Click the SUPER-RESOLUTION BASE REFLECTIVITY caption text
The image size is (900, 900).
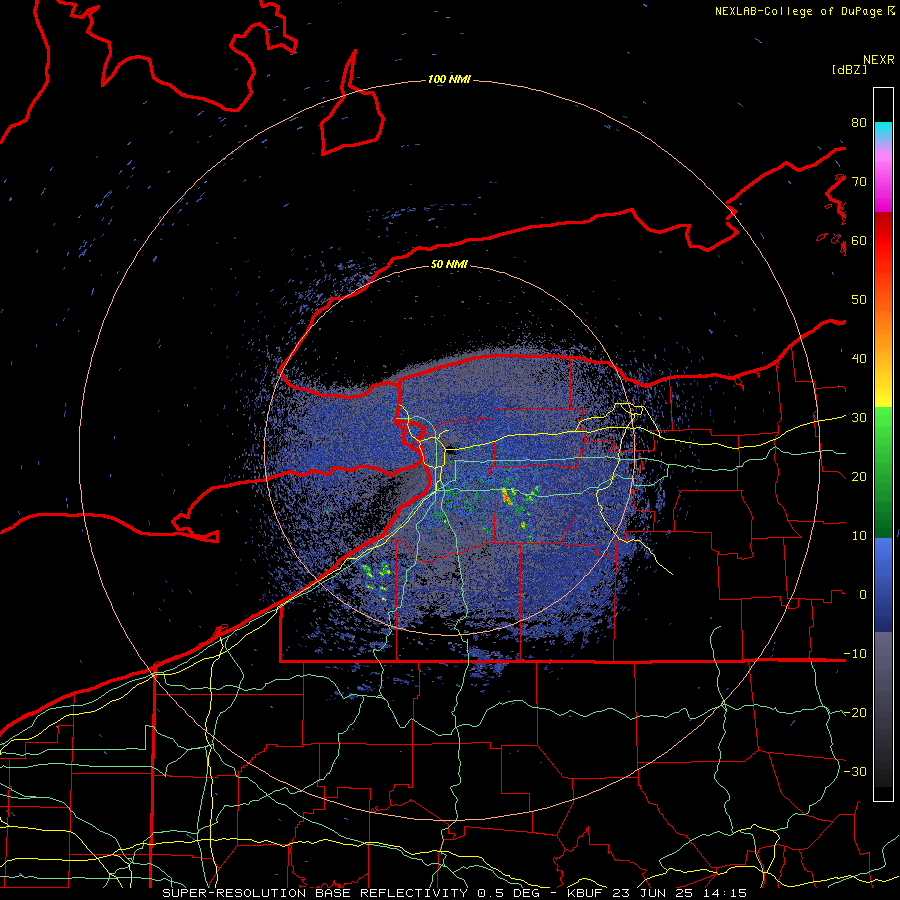click(x=315, y=893)
